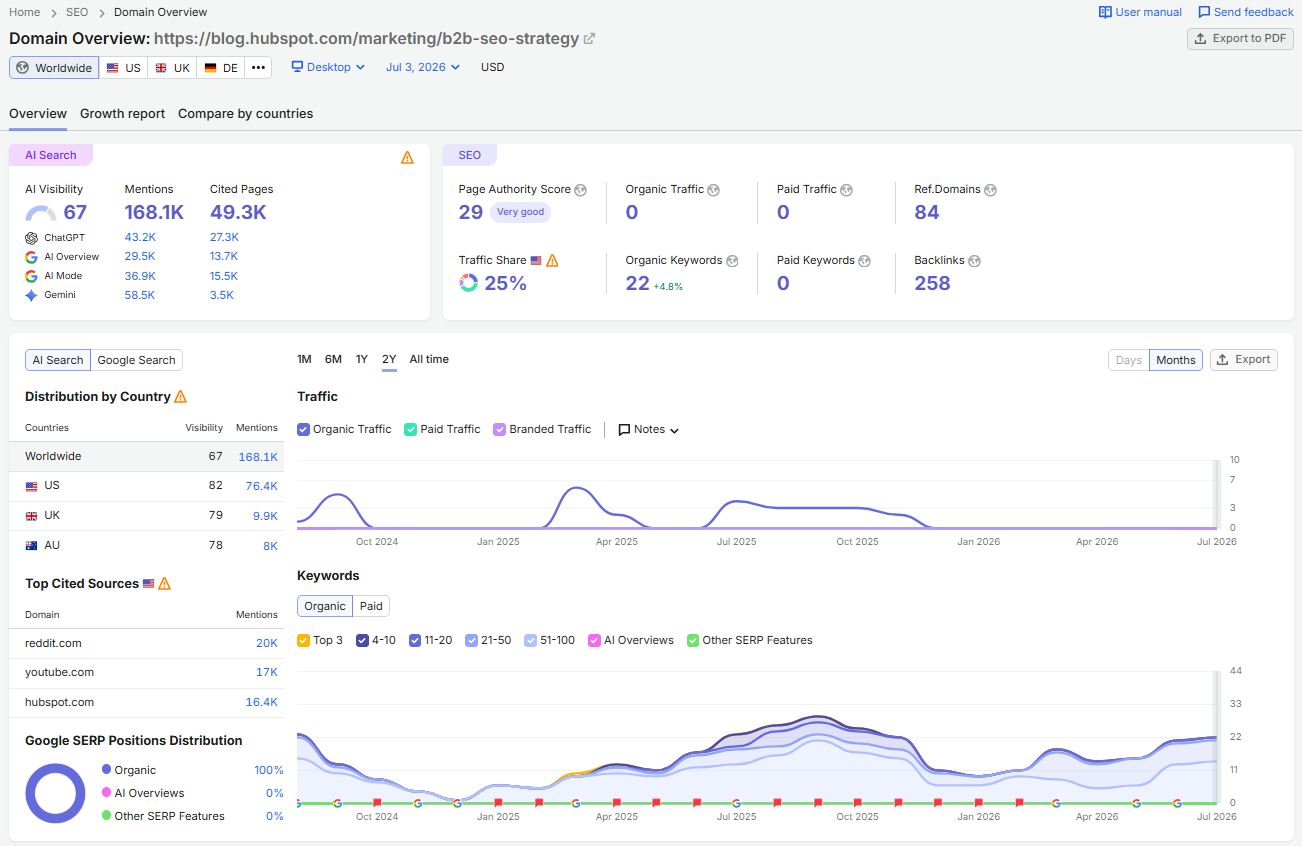
Task: Uncheck the Branded Traffic checkbox
Action: click(499, 429)
